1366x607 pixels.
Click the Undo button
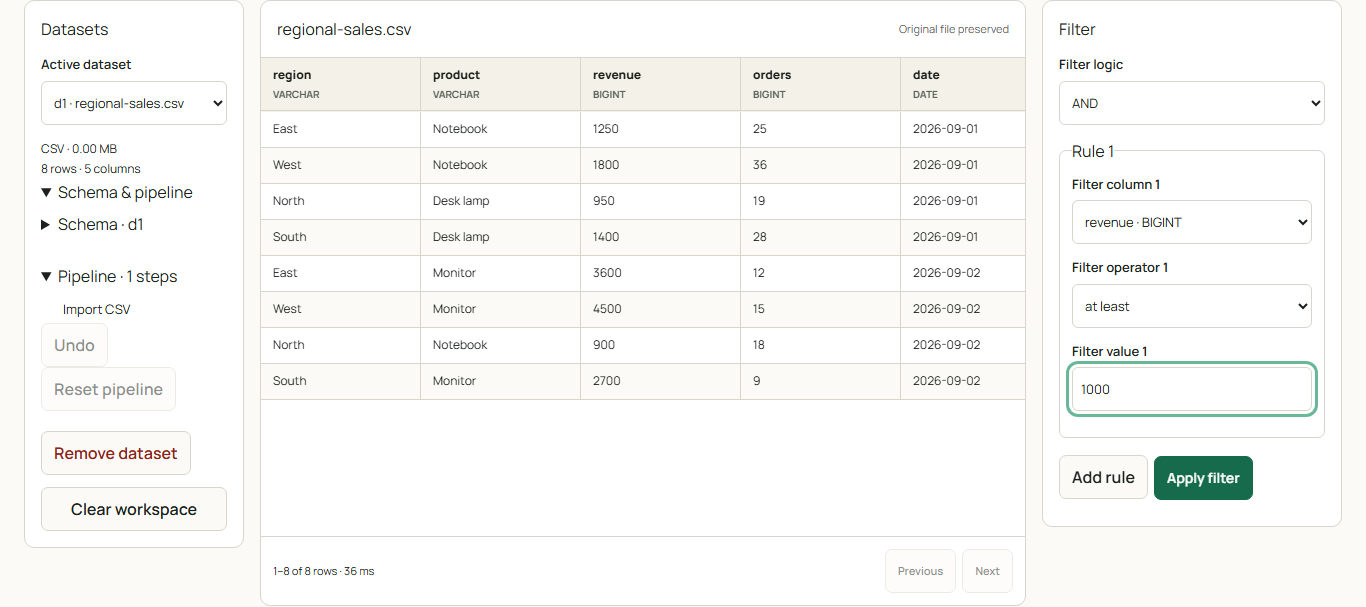point(74,345)
